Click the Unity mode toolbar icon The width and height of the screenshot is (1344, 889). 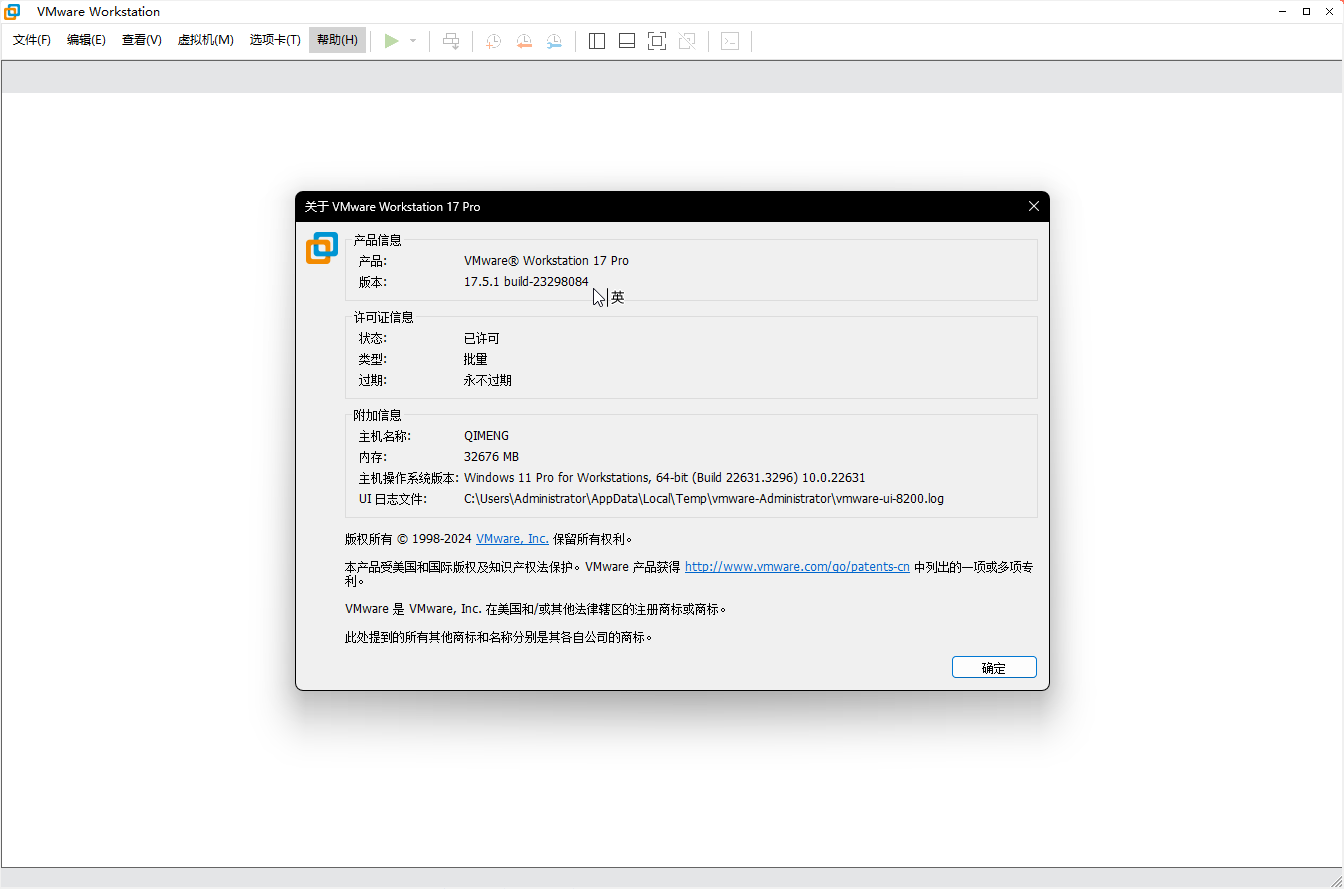[687, 41]
